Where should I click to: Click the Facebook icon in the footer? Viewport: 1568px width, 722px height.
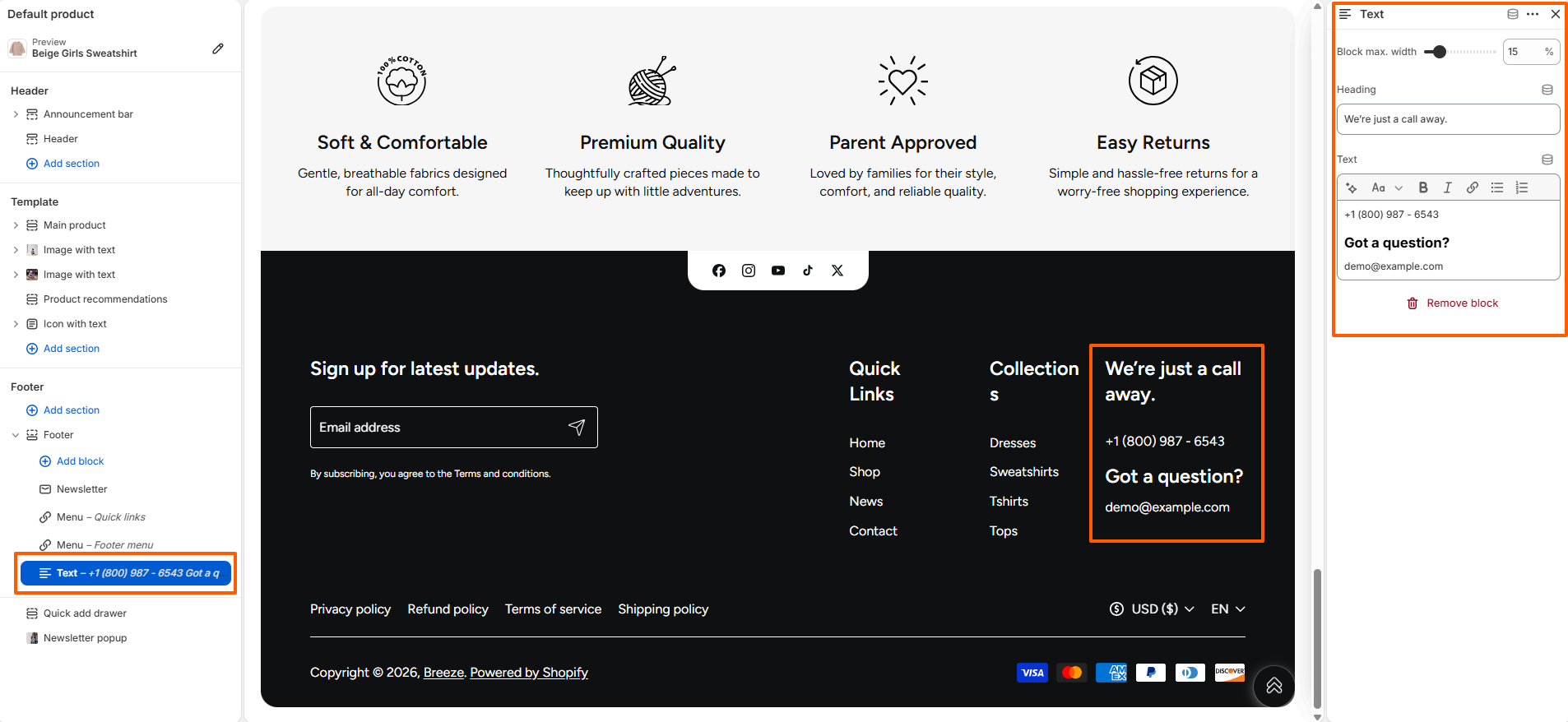coord(719,271)
